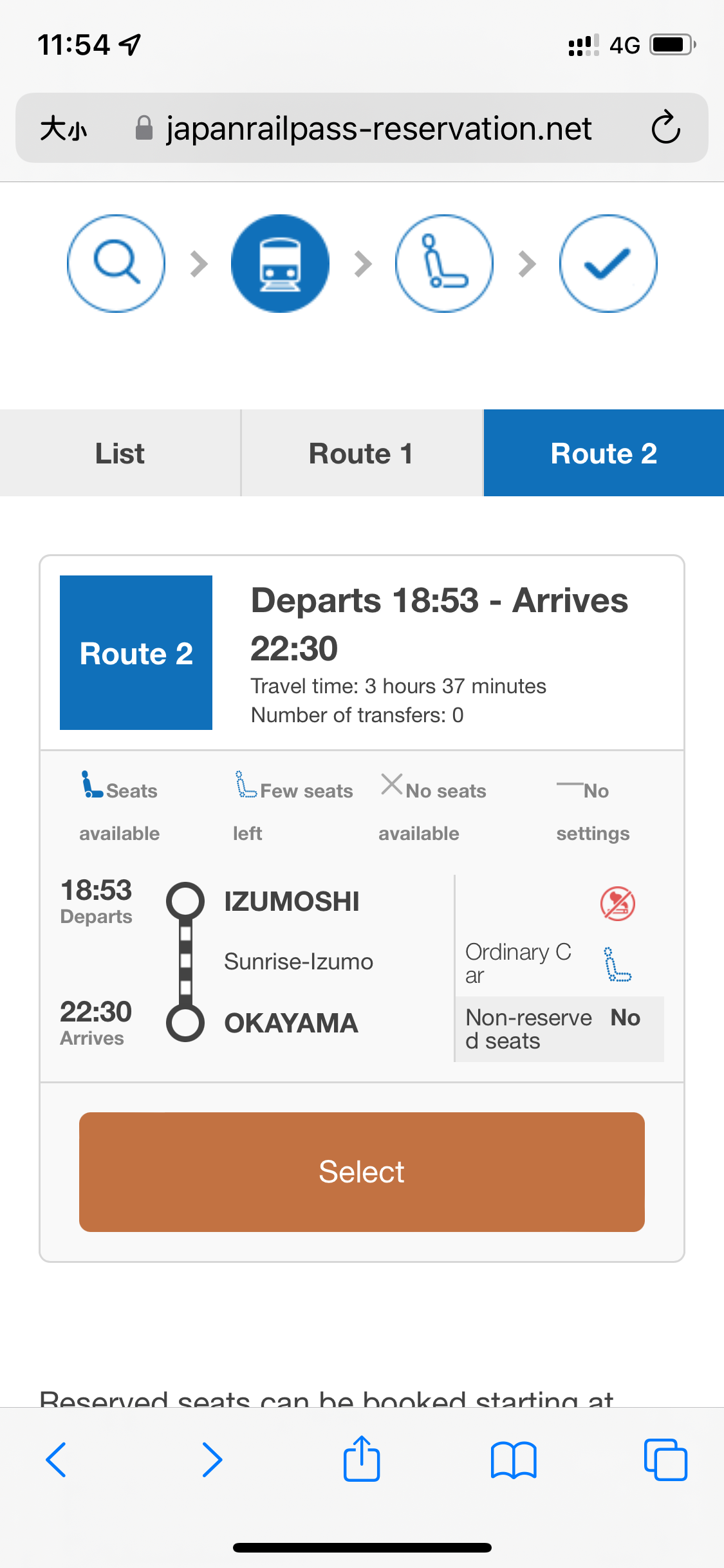Go back with Safari back arrow
724x1568 pixels.
coord(57,1460)
